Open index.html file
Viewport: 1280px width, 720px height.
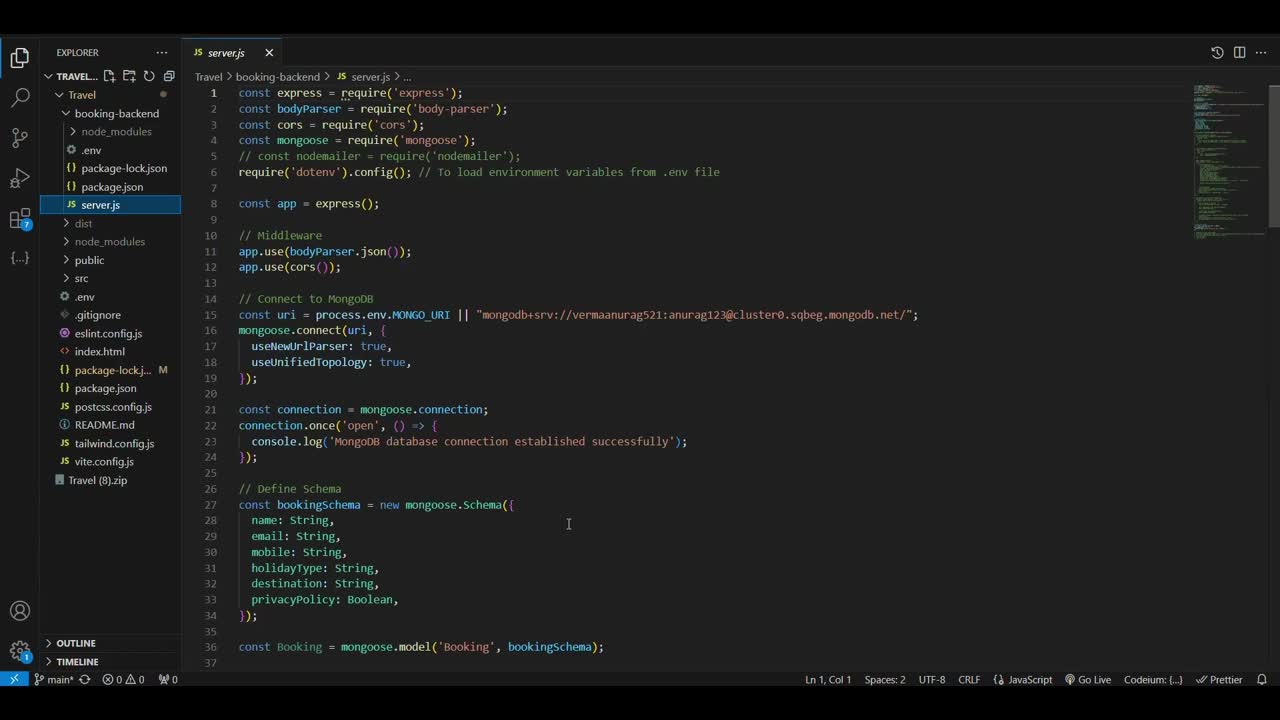99,351
